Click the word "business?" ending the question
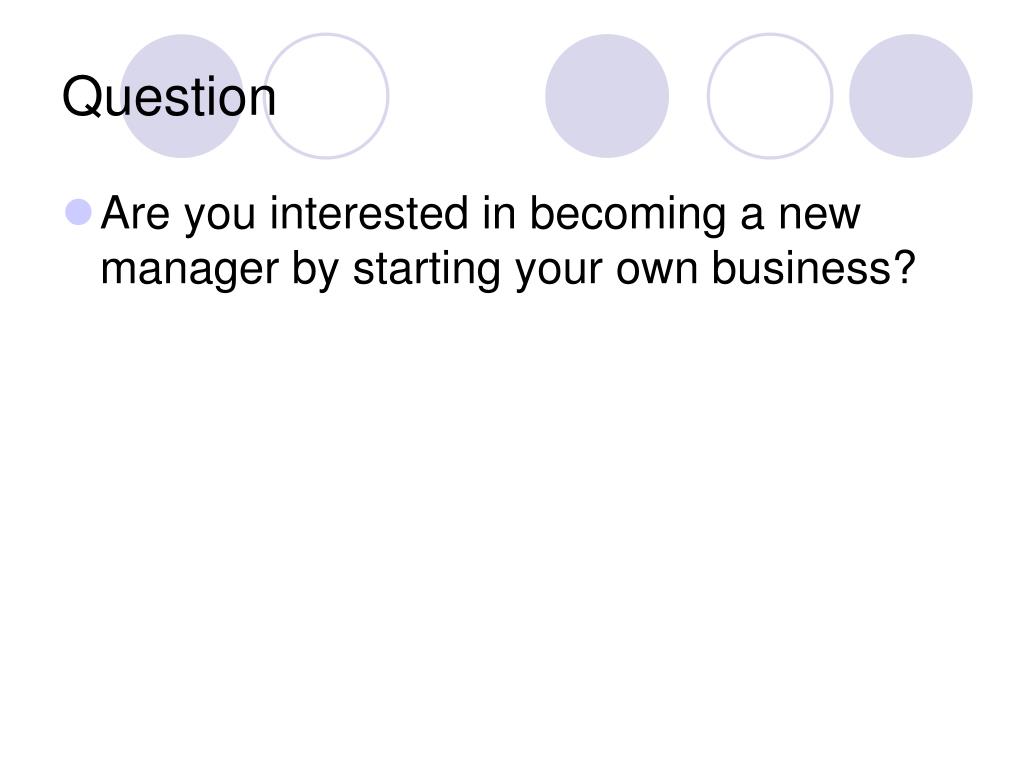 tap(813, 268)
